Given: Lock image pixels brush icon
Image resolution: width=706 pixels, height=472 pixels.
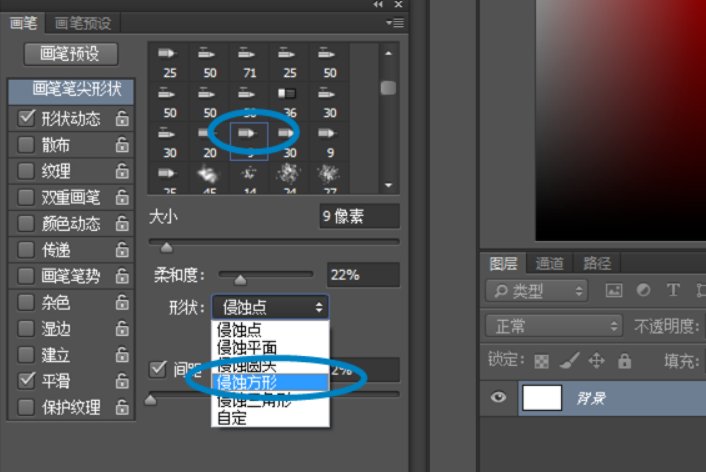Looking at the screenshot, I should [x=570, y=361].
